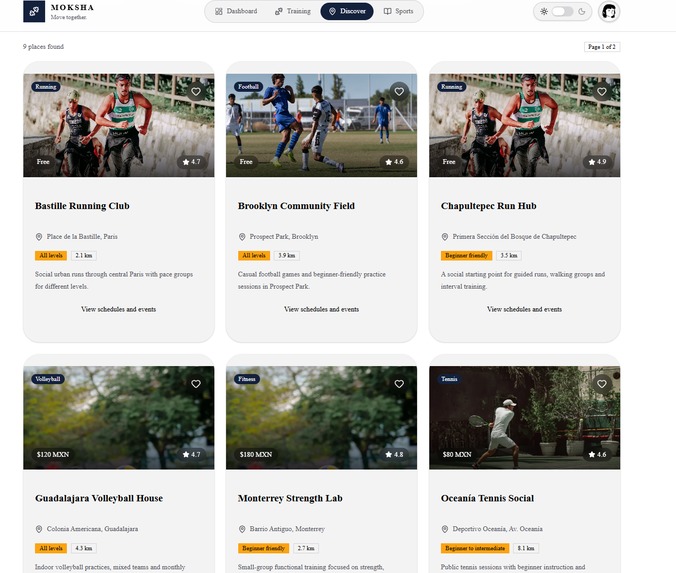Click the Oceanía Tennis Social photo
Screen dimensions: 676x573
[x=525, y=418]
